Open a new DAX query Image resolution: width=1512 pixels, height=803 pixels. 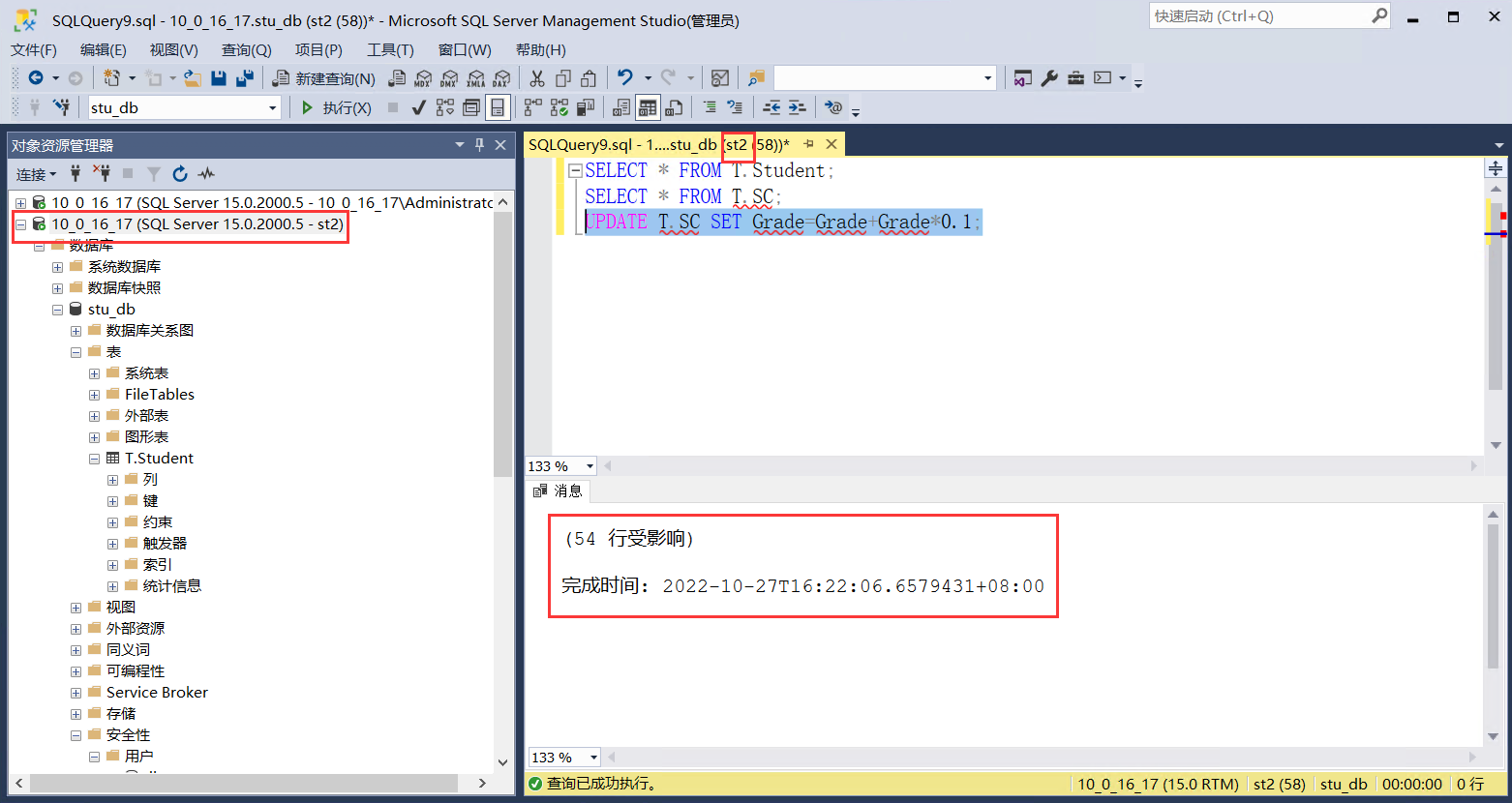click(x=500, y=78)
